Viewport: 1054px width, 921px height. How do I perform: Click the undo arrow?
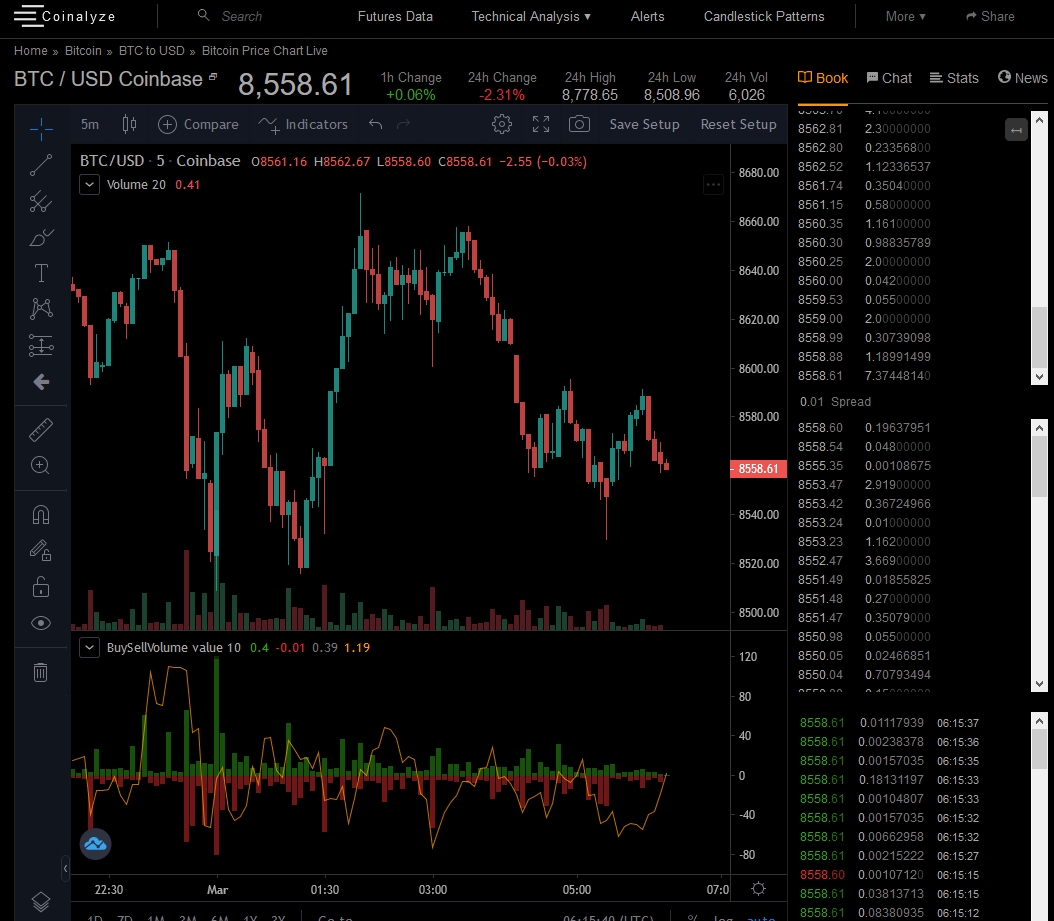tap(376, 124)
